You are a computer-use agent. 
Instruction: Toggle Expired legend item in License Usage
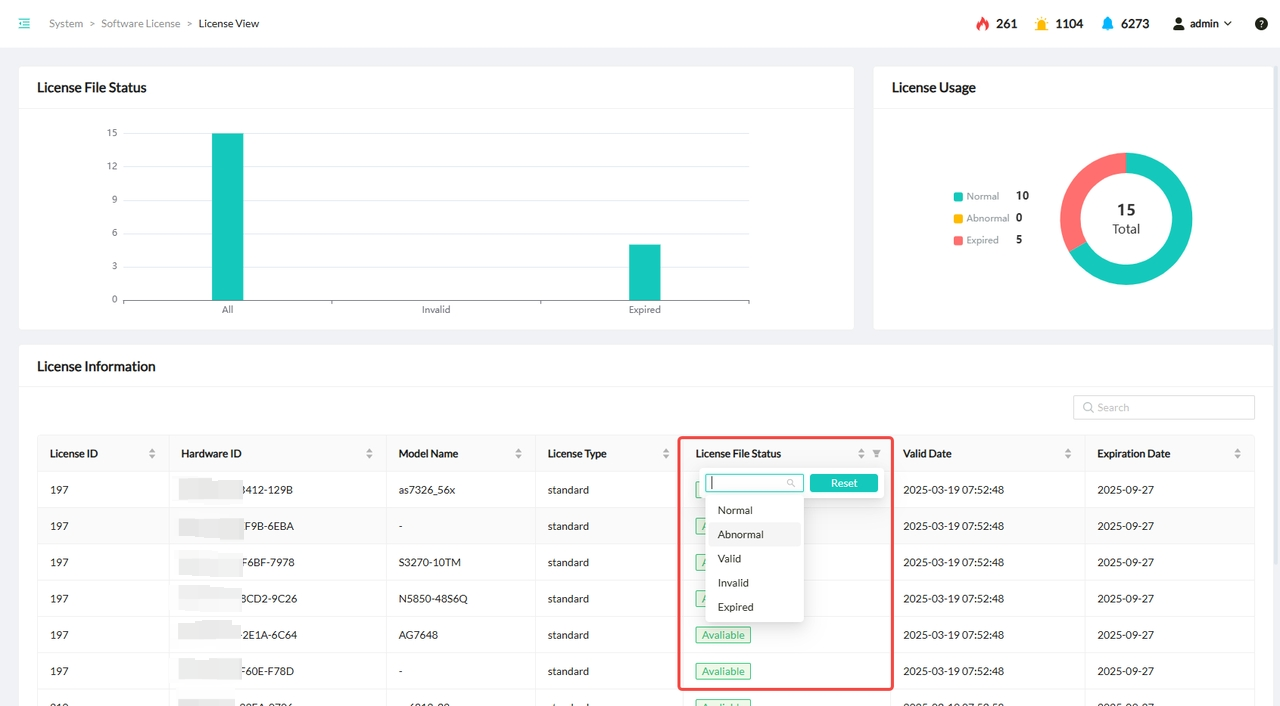(977, 240)
